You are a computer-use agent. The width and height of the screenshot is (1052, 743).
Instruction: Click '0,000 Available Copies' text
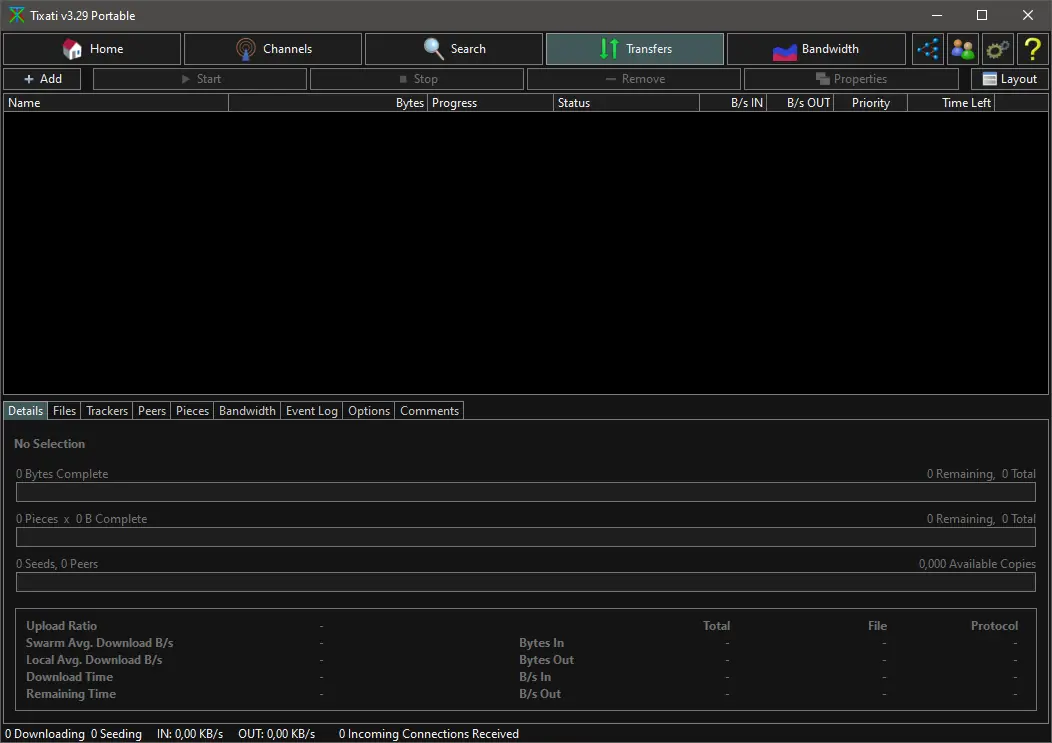[977, 564]
